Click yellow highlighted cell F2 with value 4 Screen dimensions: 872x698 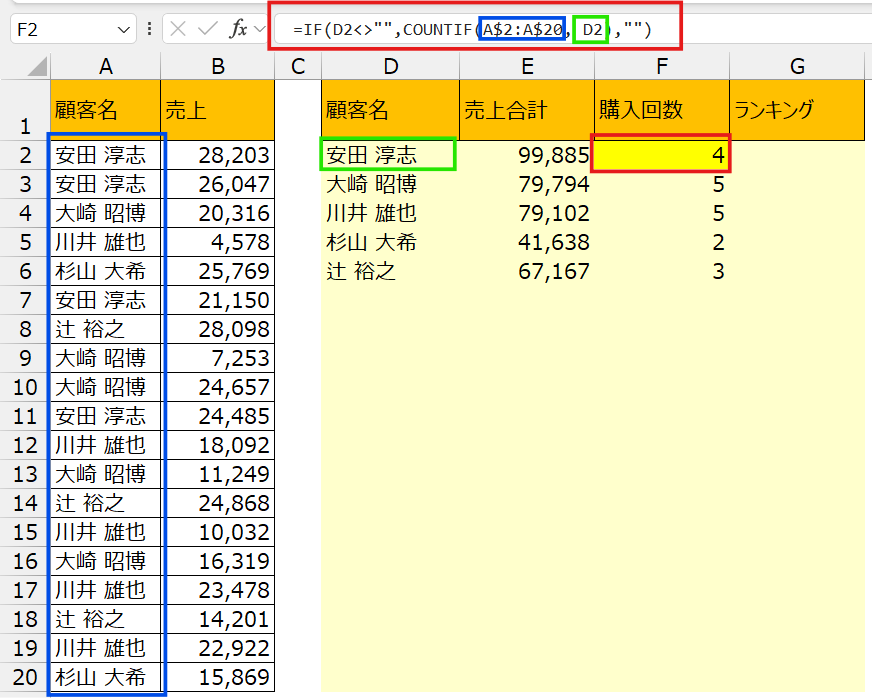tap(661, 155)
